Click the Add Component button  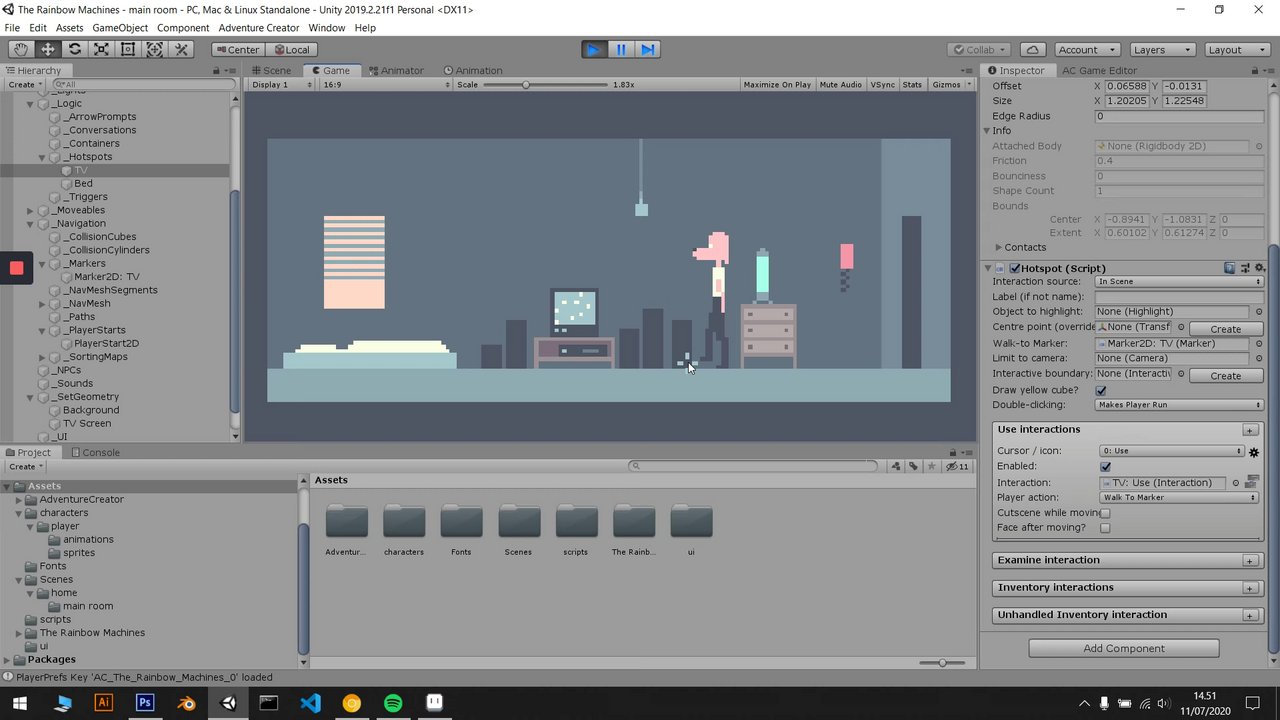(x=1123, y=648)
